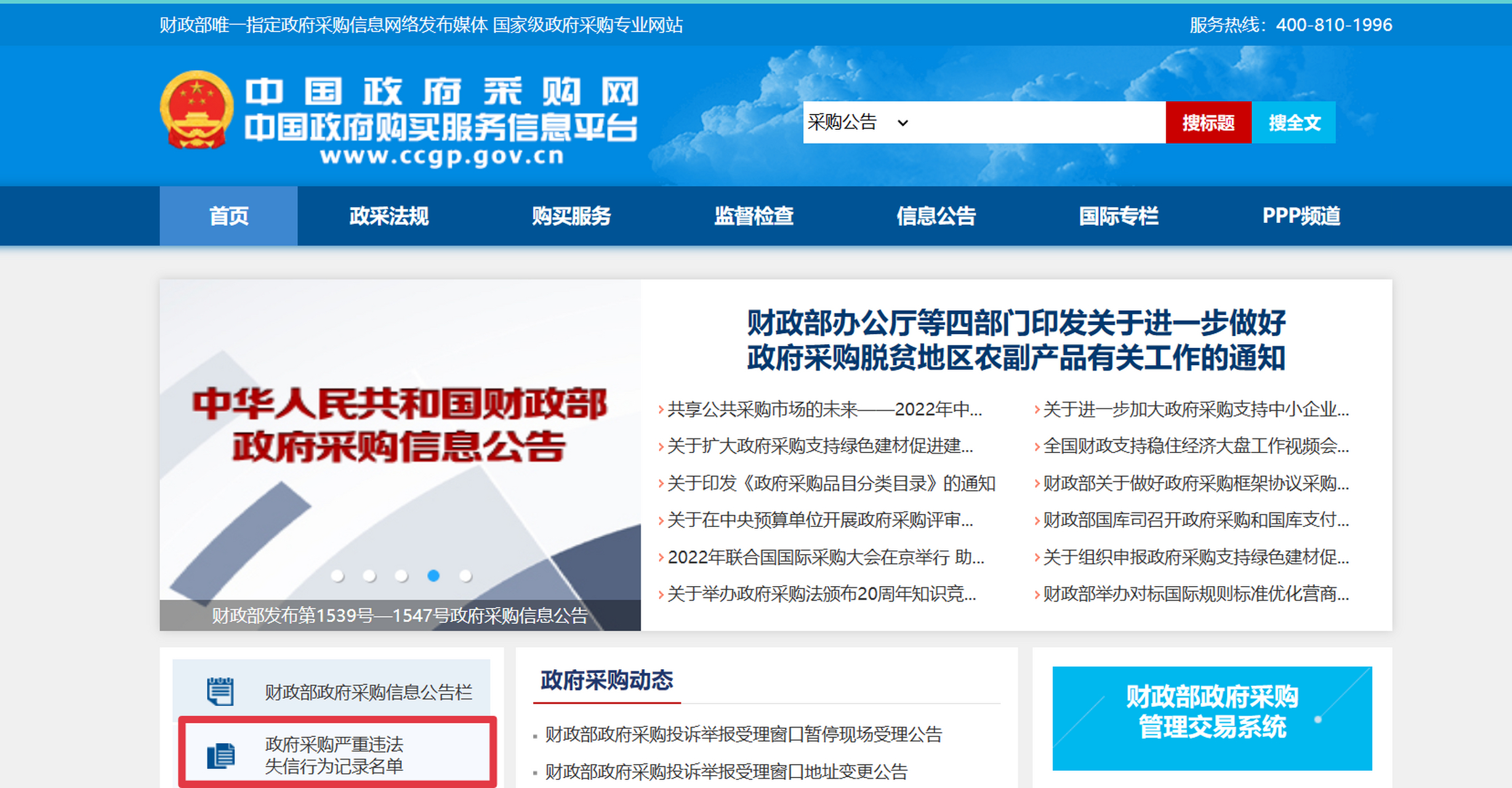Open link 关于举办政府采购法颁布20周年知识竞...
This screenshot has width=1512, height=788.
tap(821, 594)
